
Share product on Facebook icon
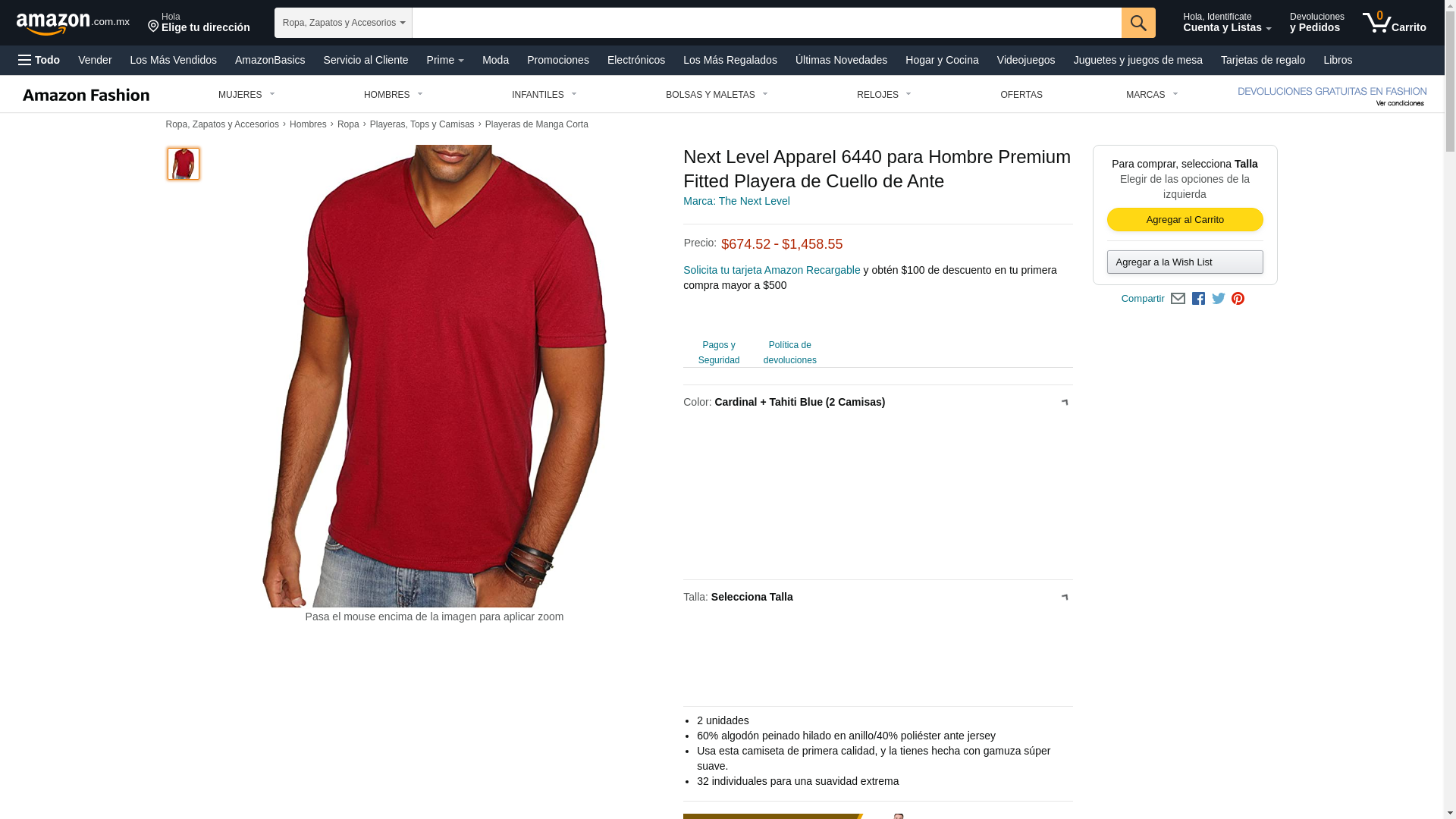point(1198,299)
